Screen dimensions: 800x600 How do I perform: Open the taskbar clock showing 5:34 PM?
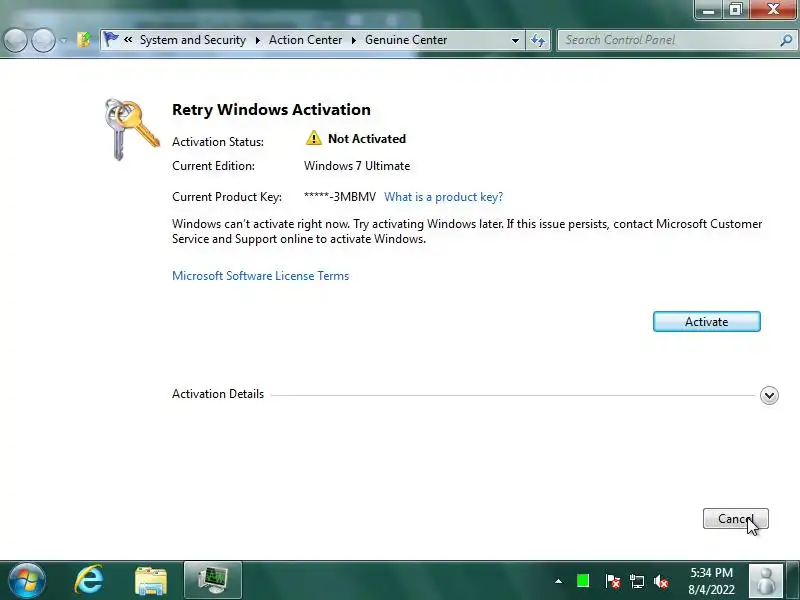tap(711, 581)
